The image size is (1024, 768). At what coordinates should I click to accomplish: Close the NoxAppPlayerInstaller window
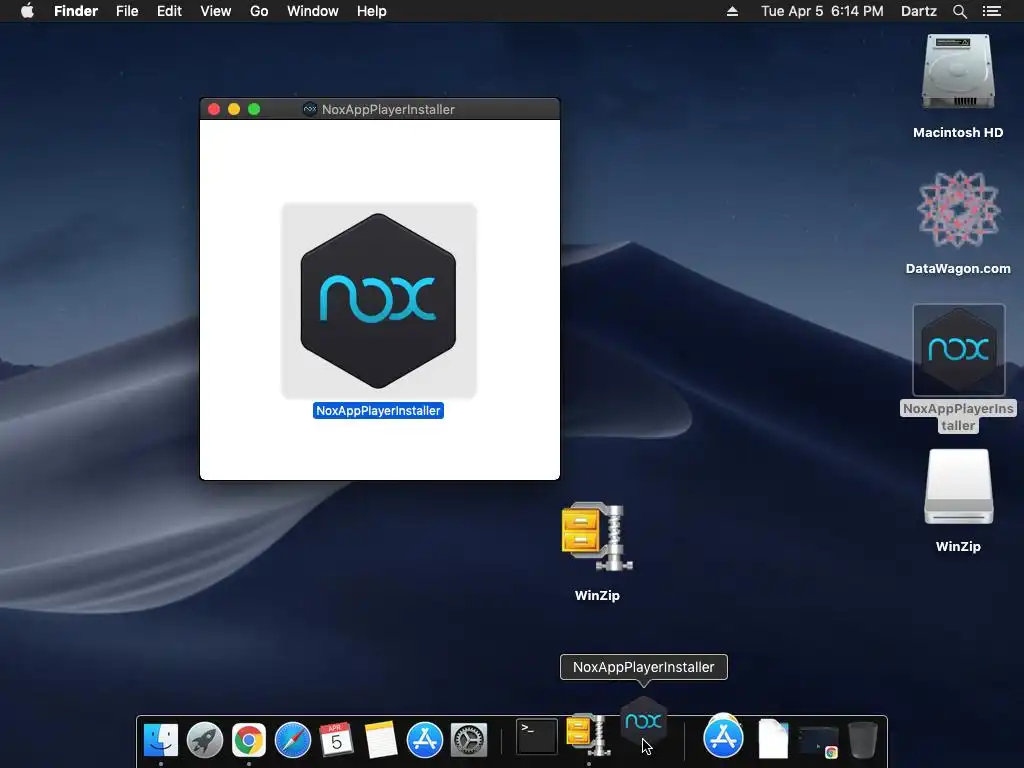214,109
